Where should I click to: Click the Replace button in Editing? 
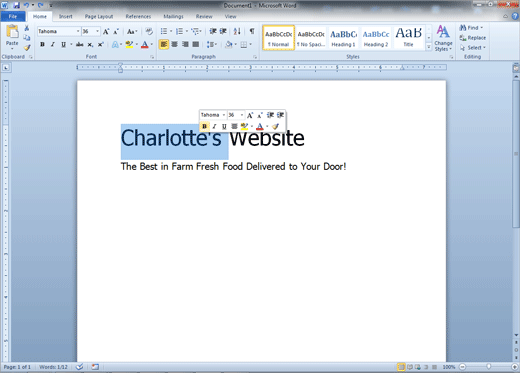pyautogui.click(x=473, y=38)
